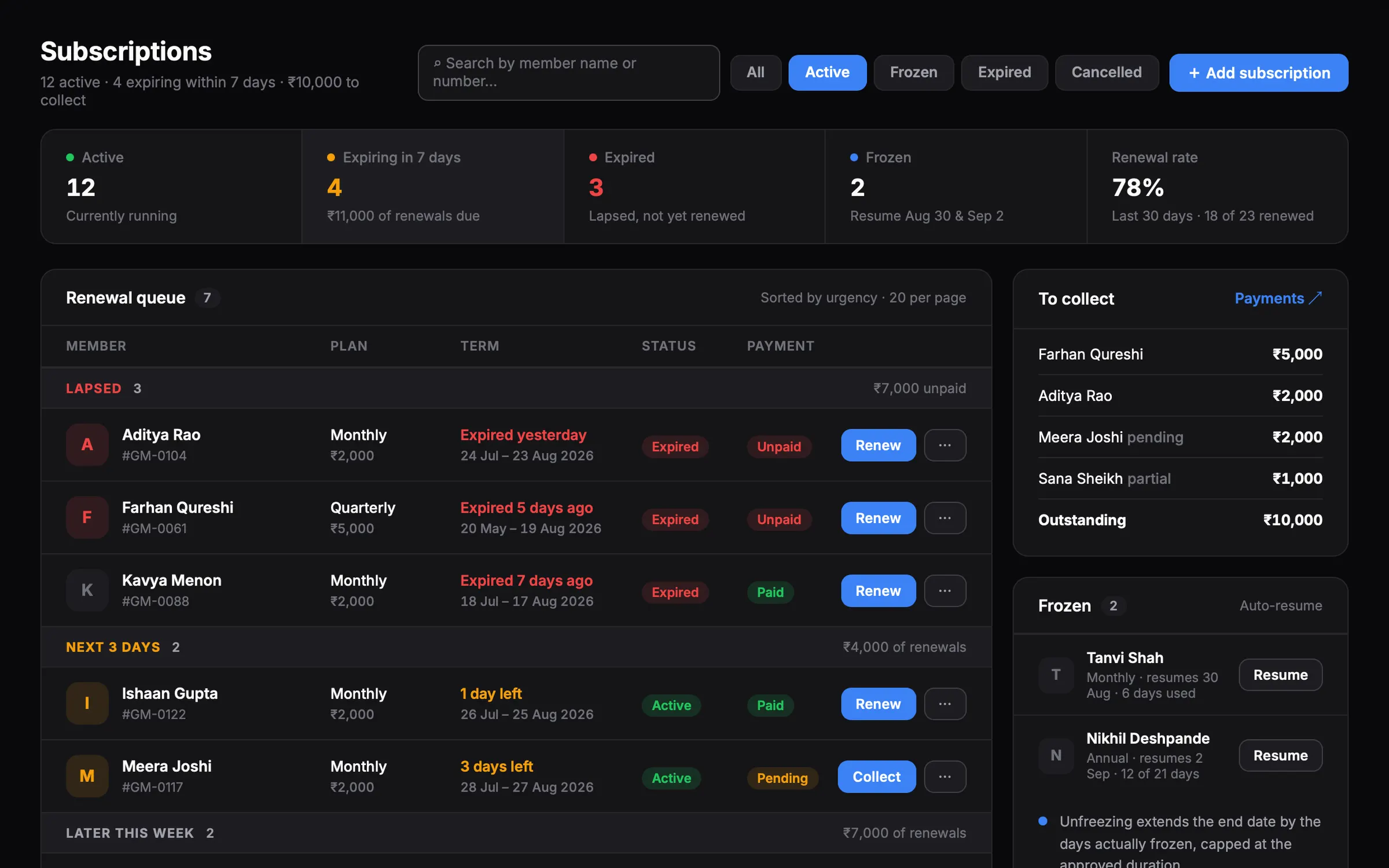This screenshot has height=868, width=1389.
Task: Click Tanvi Shah's T avatar
Action: [x=1056, y=675]
